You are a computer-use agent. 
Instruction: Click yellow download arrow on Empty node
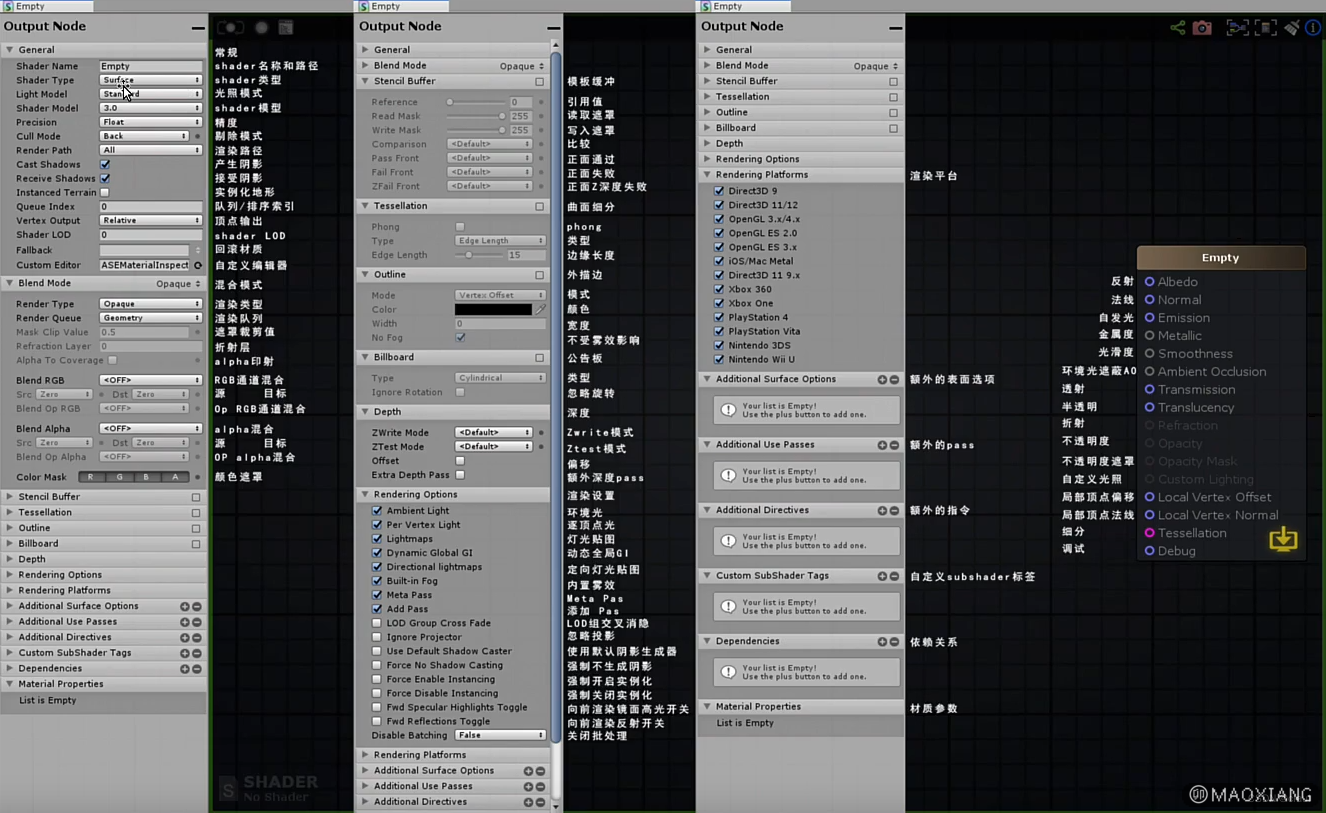(1283, 540)
